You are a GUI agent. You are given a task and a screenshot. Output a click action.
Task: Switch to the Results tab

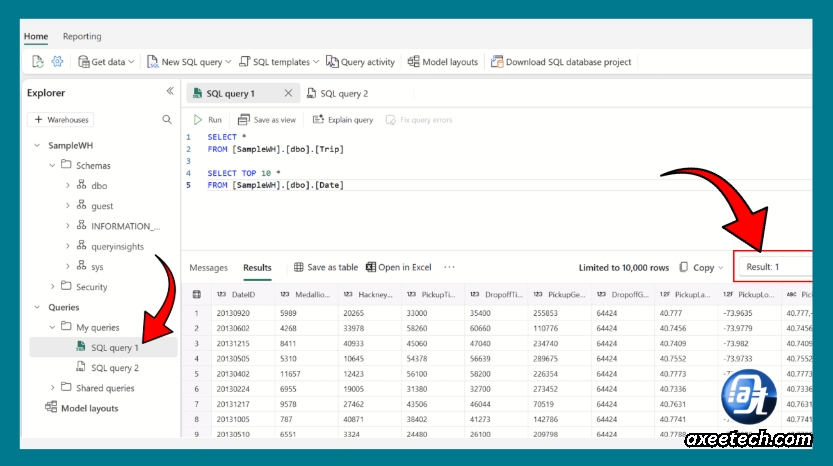257,267
